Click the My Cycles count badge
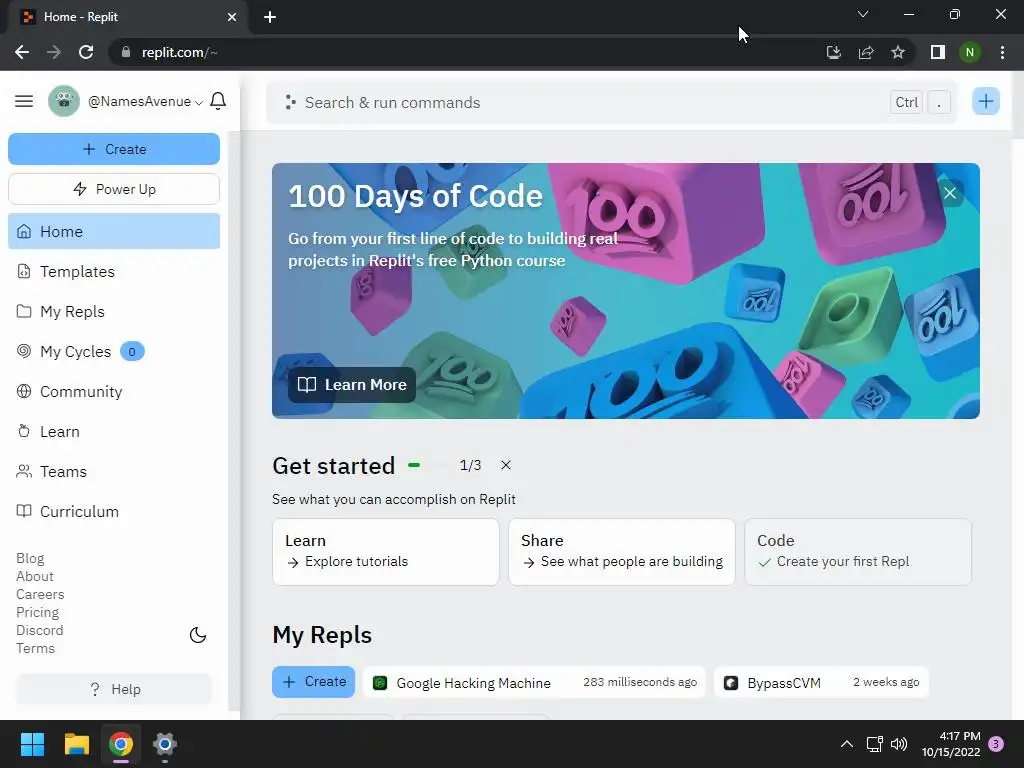Image resolution: width=1024 pixels, height=768 pixels. click(x=132, y=351)
